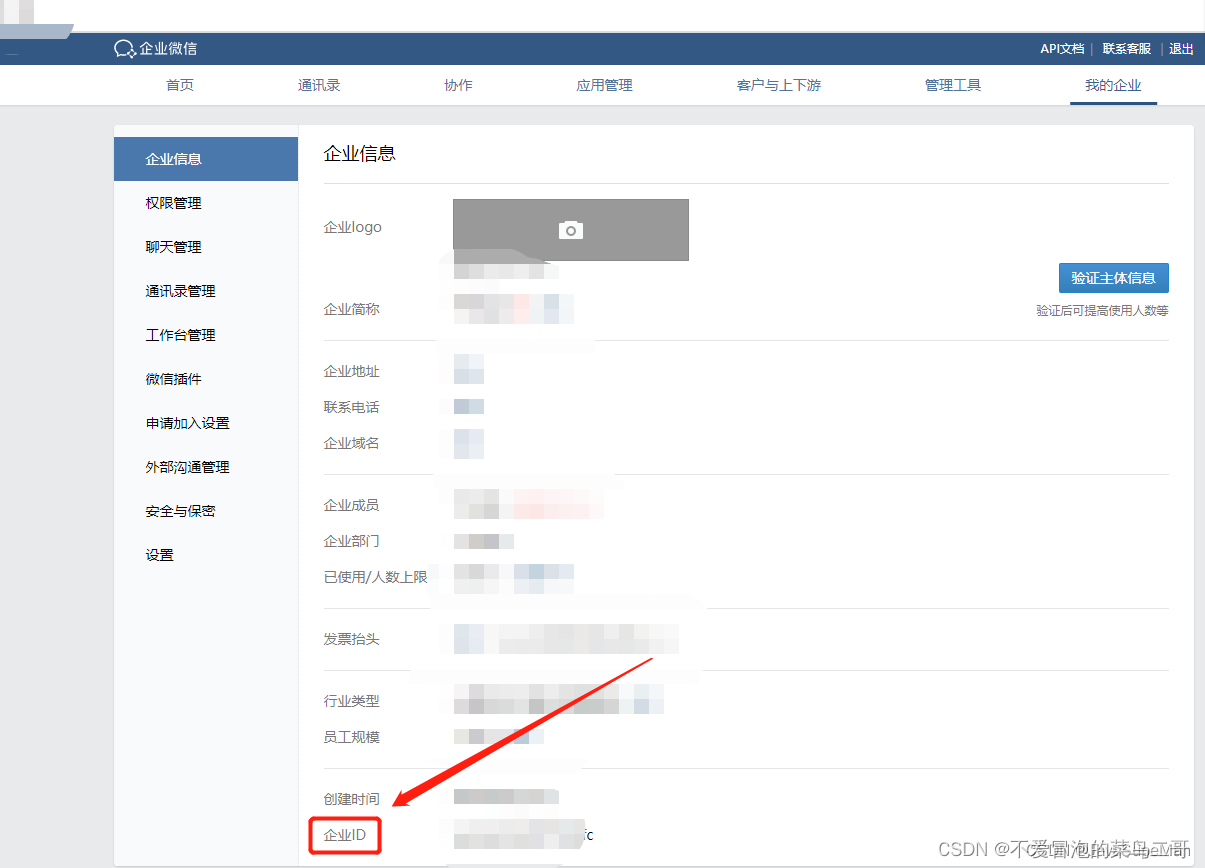This screenshot has height=868, width=1205.
Task: Click the 企业成员 label
Action: (352, 506)
